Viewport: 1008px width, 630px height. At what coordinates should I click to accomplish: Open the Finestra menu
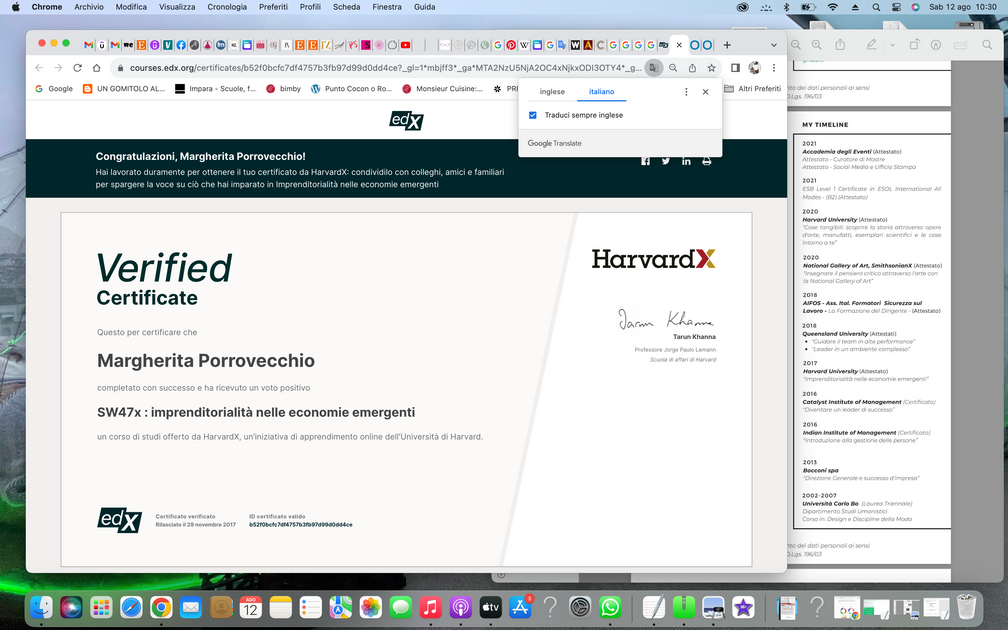(x=386, y=7)
